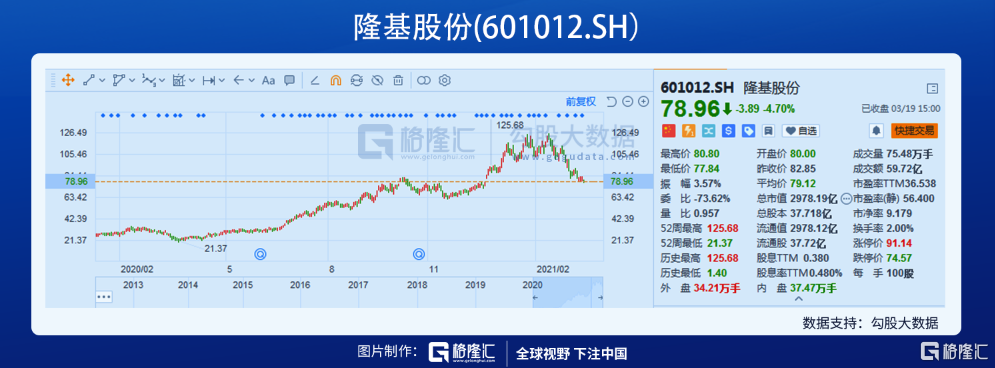The image size is (995, 368).
Task: Delete drawings with the trash icon
Action: (x=398, y=81)
